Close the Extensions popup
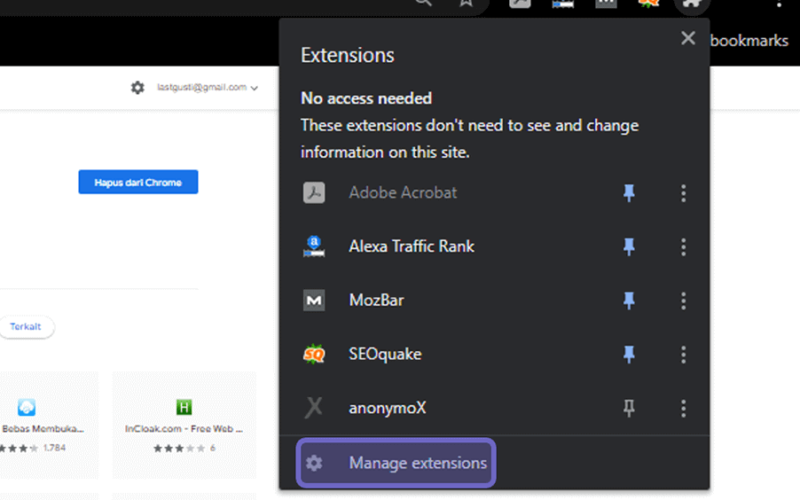This screenshot has width=800, height=500. (688, 38)
